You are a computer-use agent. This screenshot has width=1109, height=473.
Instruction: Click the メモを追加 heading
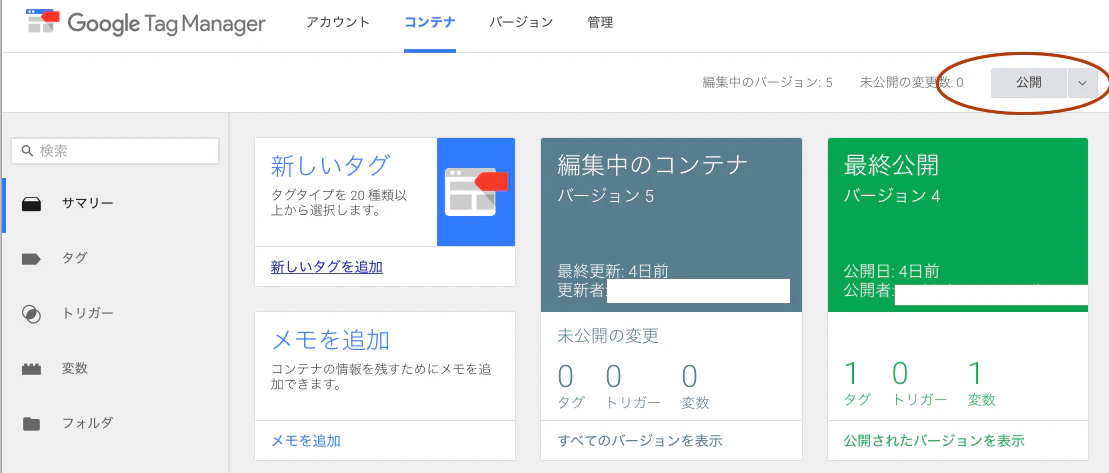click(330, 340)
